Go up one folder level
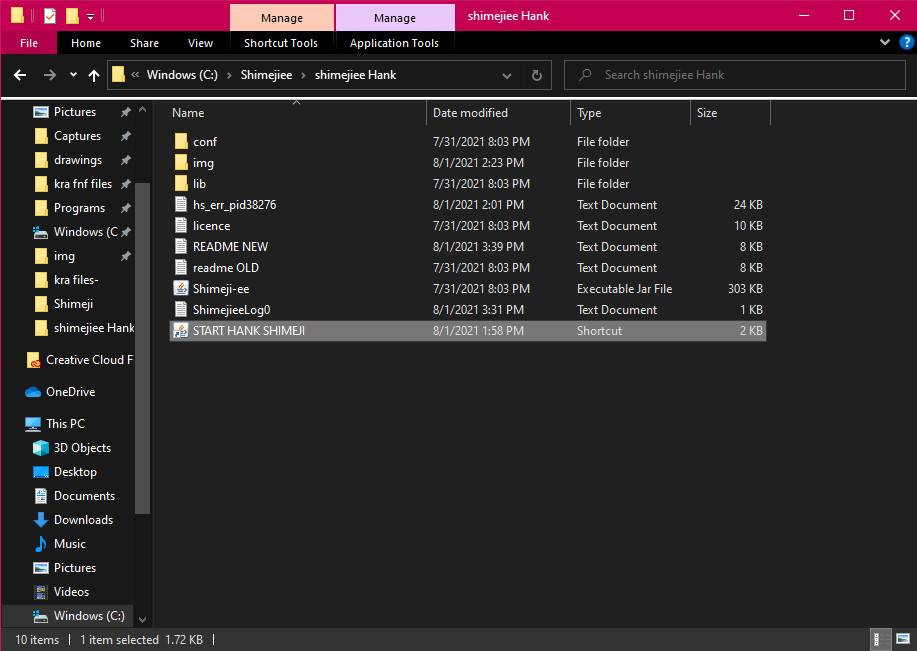 (94, 75)
